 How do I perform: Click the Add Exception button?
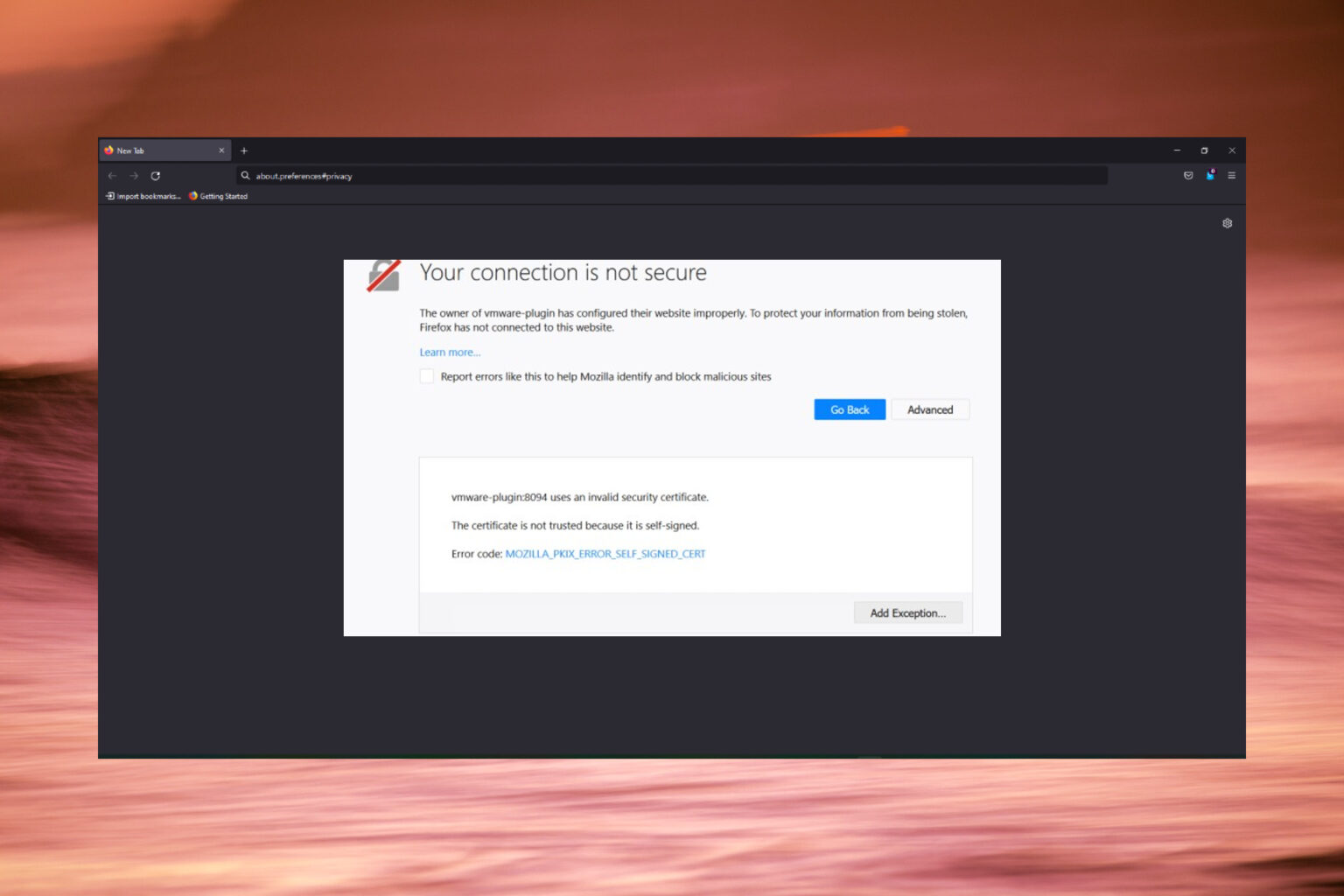[x=907, y=612]
